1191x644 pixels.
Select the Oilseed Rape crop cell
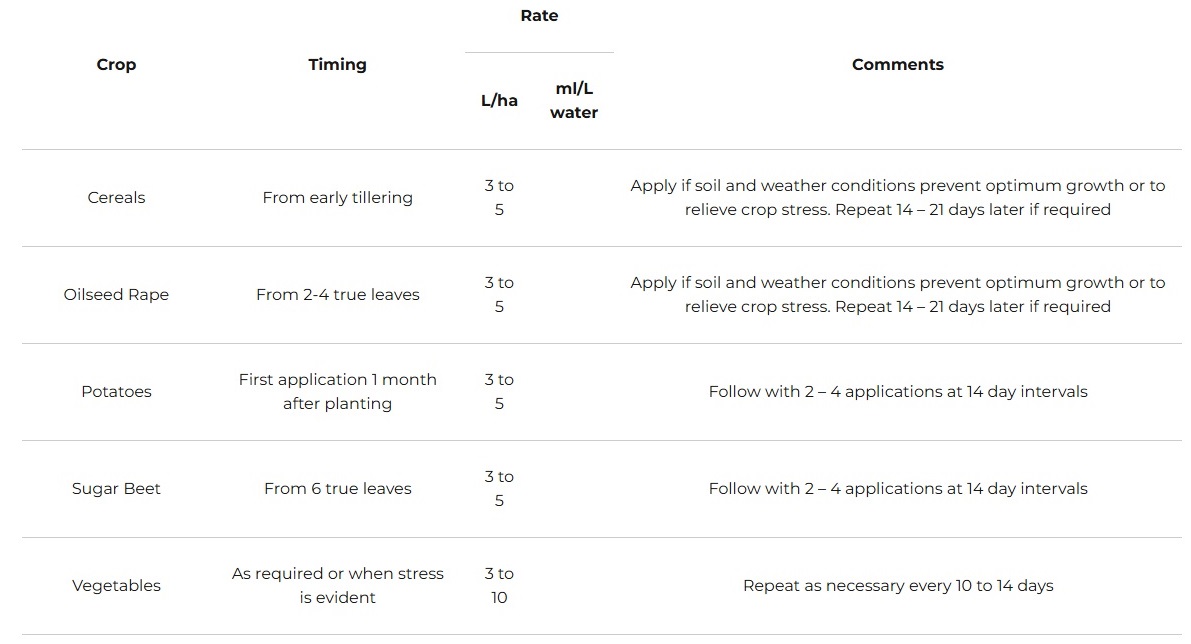point(116,295)
